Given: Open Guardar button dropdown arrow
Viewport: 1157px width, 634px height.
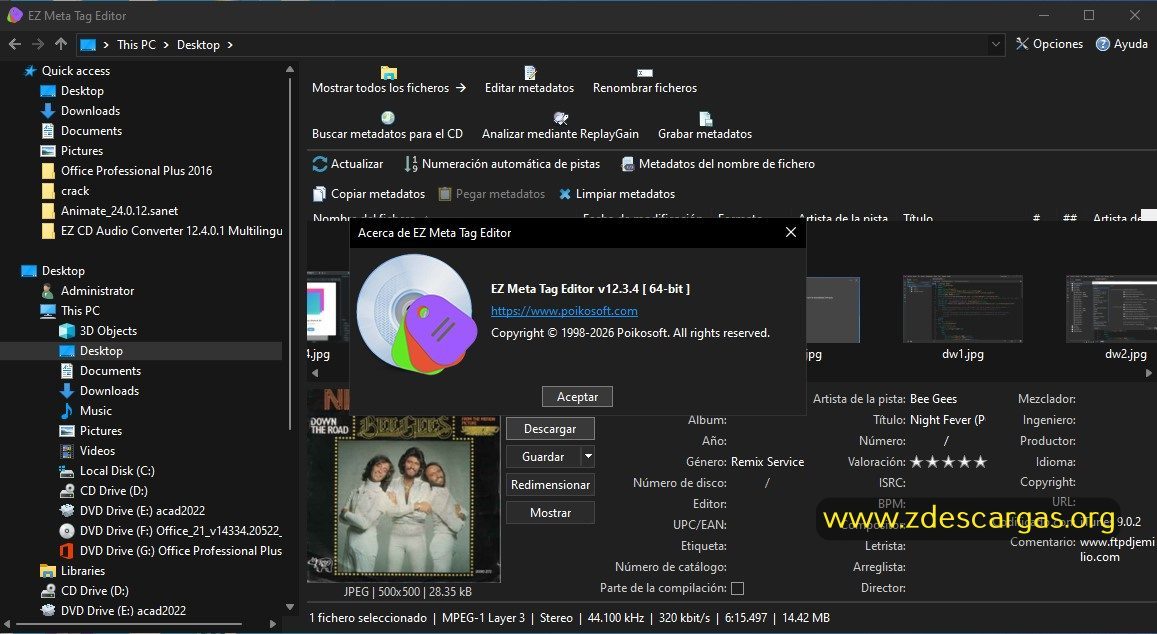Looking at the screenshot, I should (x=588, y=457).
